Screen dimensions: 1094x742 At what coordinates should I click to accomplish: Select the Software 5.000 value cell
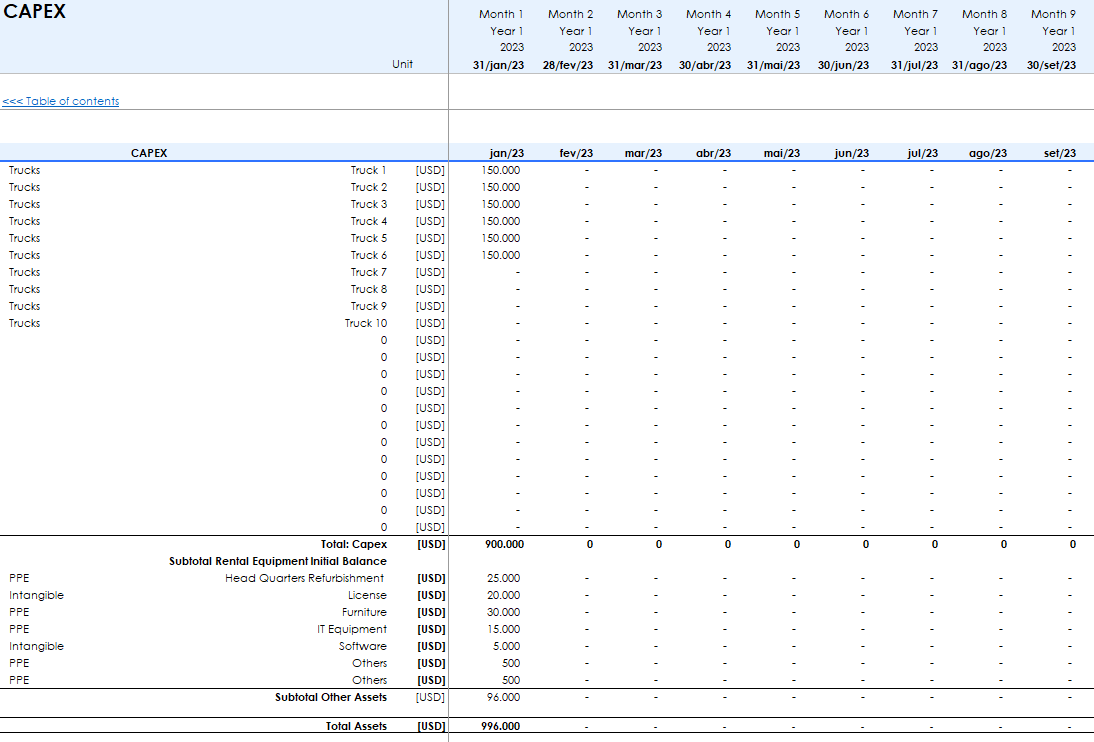click(505, 646)
